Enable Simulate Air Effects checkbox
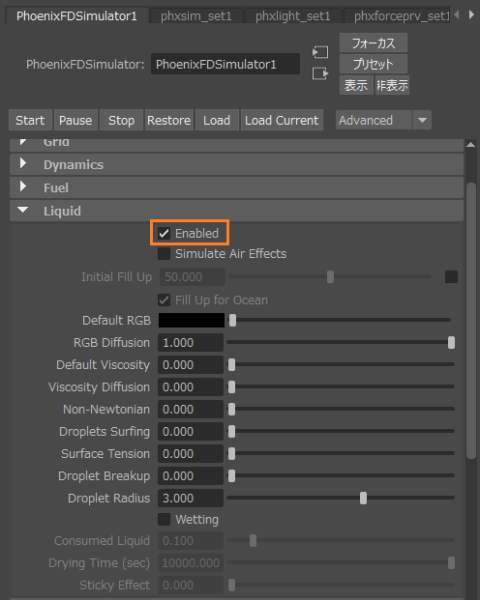This screenshot has height=600, width=480. tap(164, 253)
